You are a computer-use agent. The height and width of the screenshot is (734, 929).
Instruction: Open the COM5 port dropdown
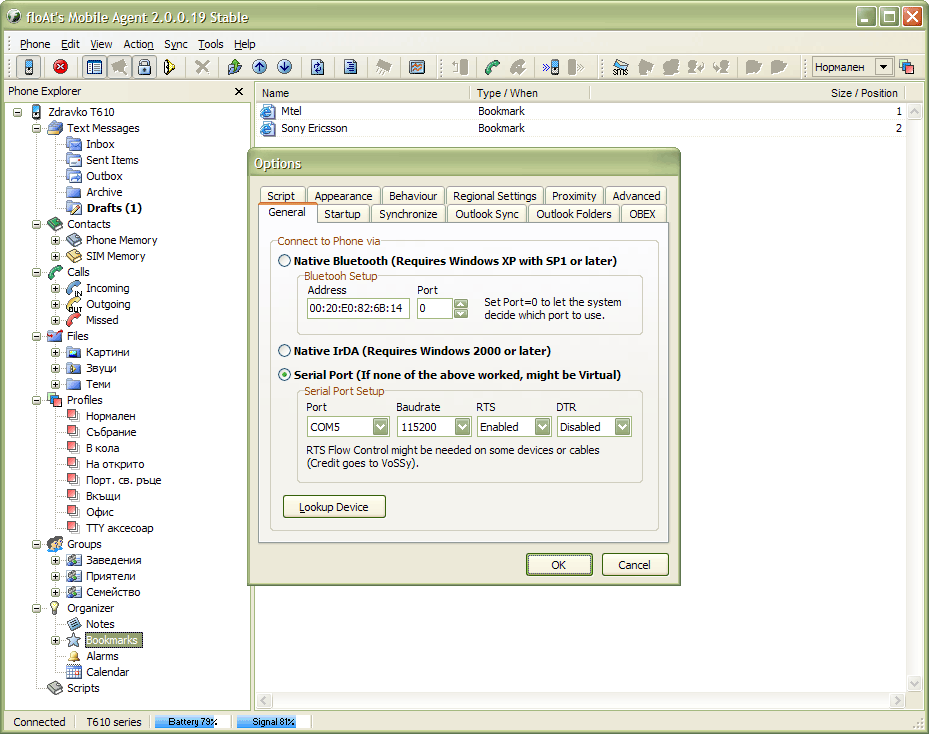(x=380, y=427)
